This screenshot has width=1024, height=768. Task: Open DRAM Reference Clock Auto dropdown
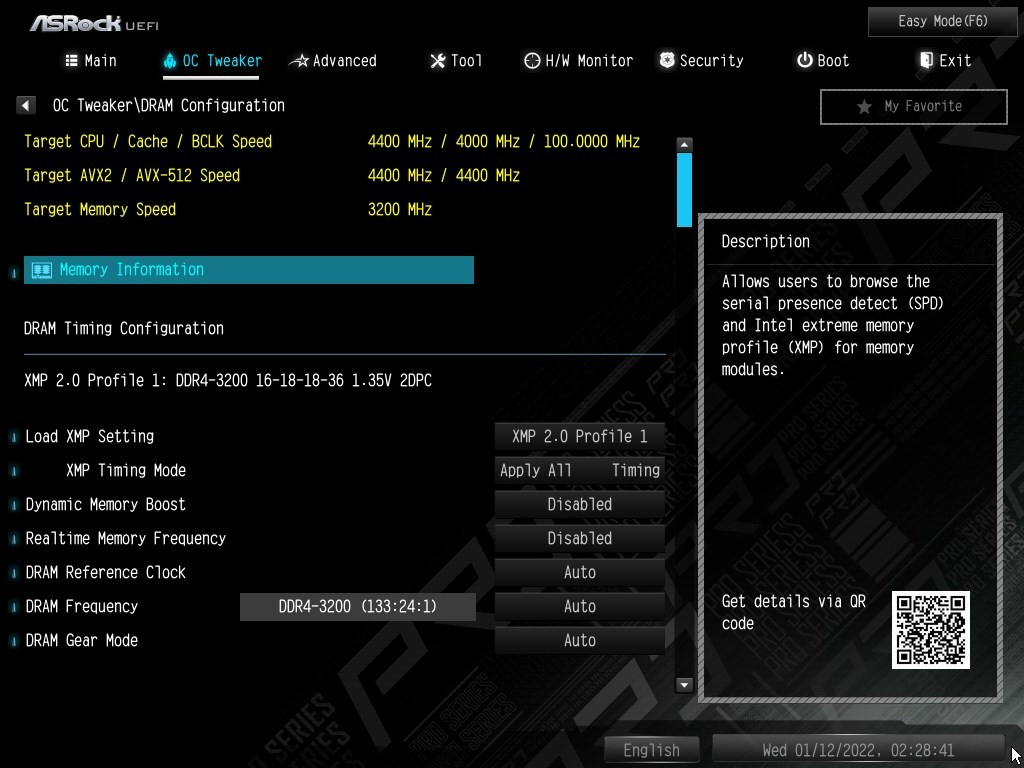[579, 572]
